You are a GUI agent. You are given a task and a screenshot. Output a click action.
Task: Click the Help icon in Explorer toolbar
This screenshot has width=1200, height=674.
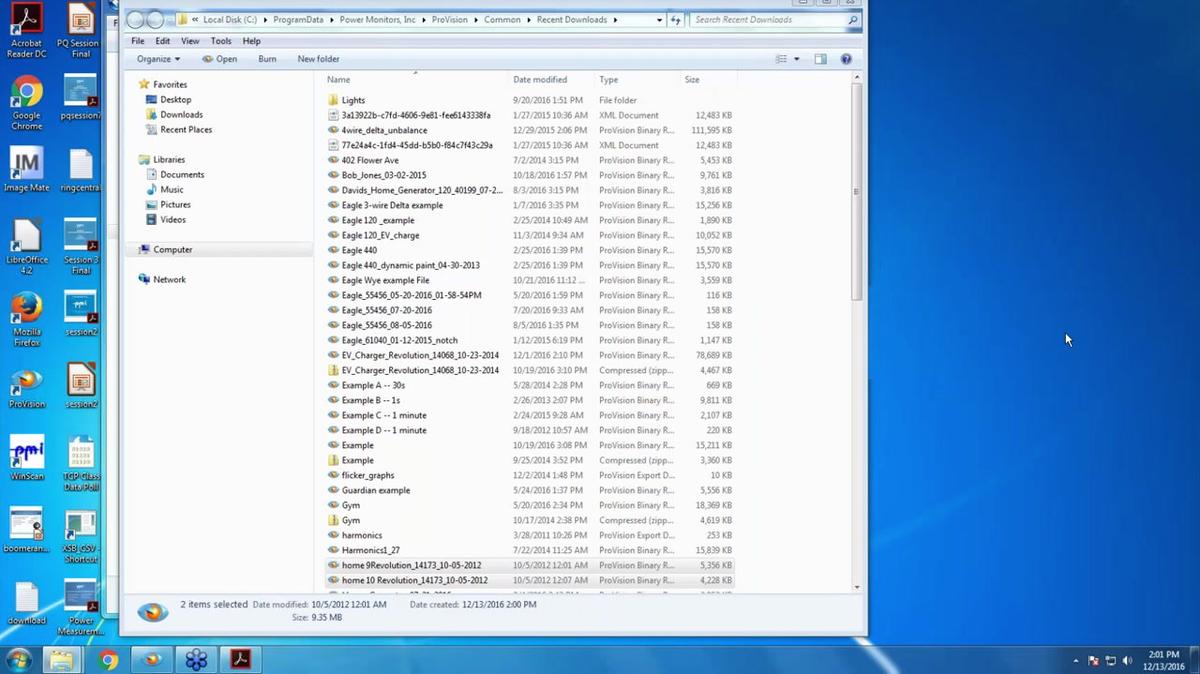[x=846, y=59]
